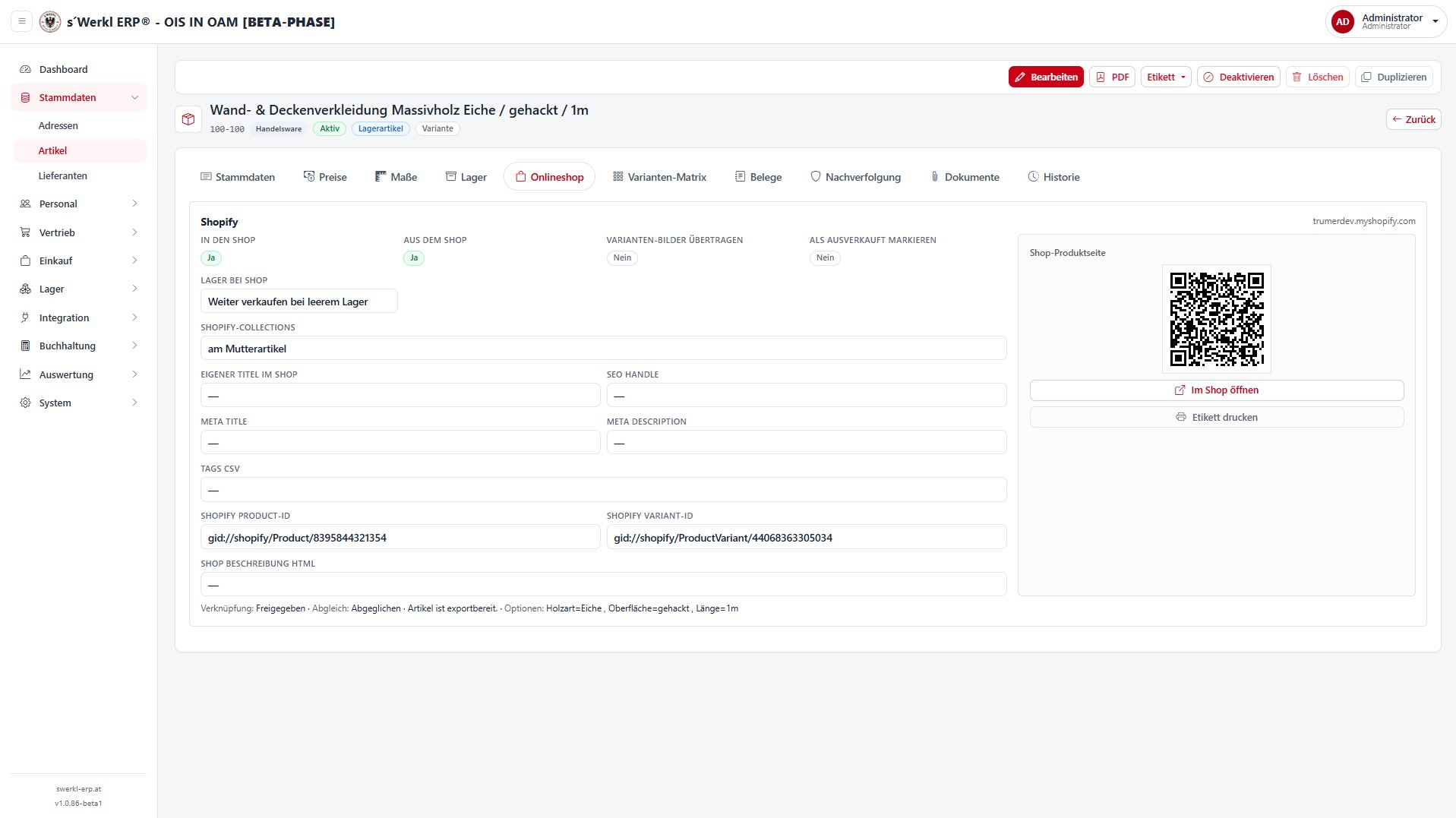Switch to the Preise tab

click(325, 177)
